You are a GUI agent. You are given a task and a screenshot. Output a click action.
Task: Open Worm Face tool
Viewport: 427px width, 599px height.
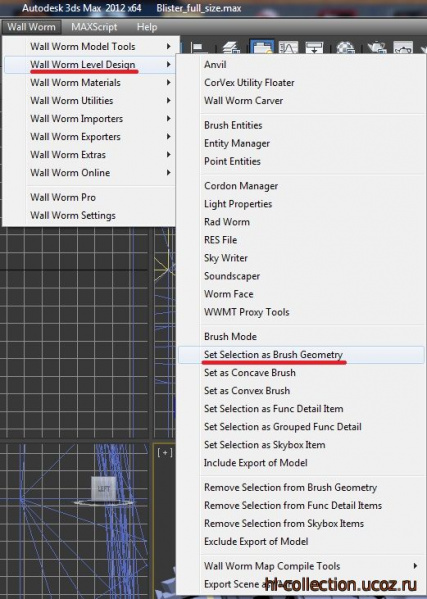[x=229, y=294]
